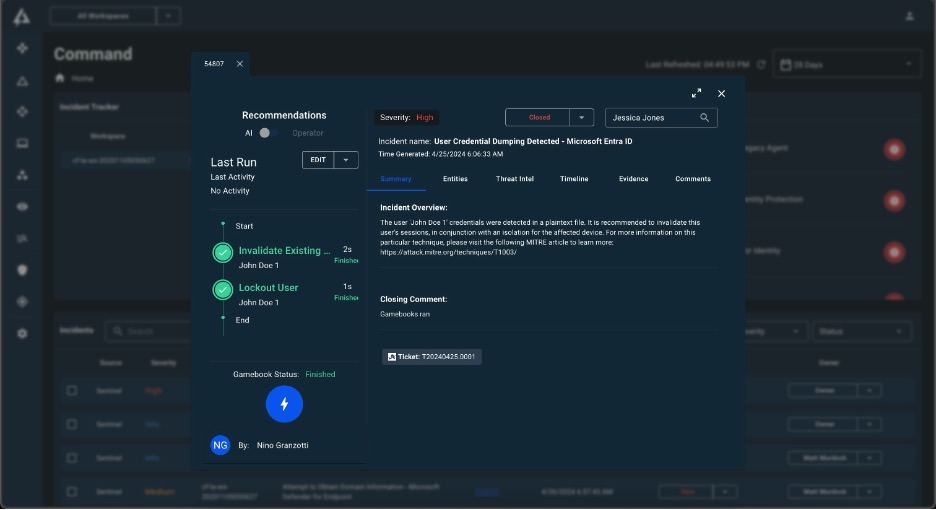Image resolution: width=936 pixels, height=510 pixels.
Task: Switch to the Entities tab
Action: pyautogui.click(x=455, y=179)
